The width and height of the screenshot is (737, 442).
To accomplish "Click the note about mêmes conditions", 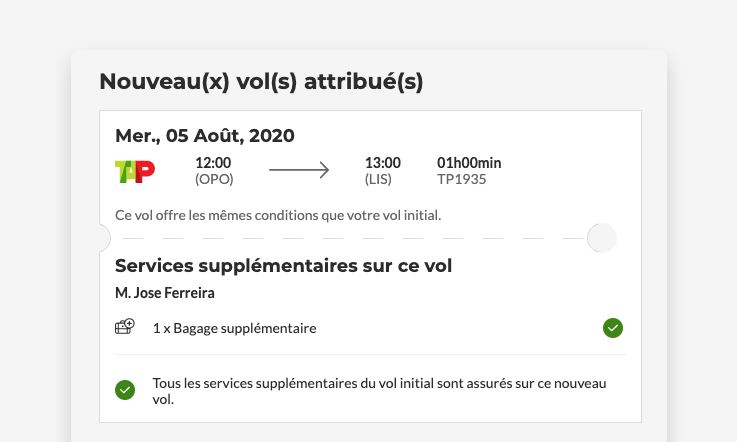I will (x=278, y=215).
